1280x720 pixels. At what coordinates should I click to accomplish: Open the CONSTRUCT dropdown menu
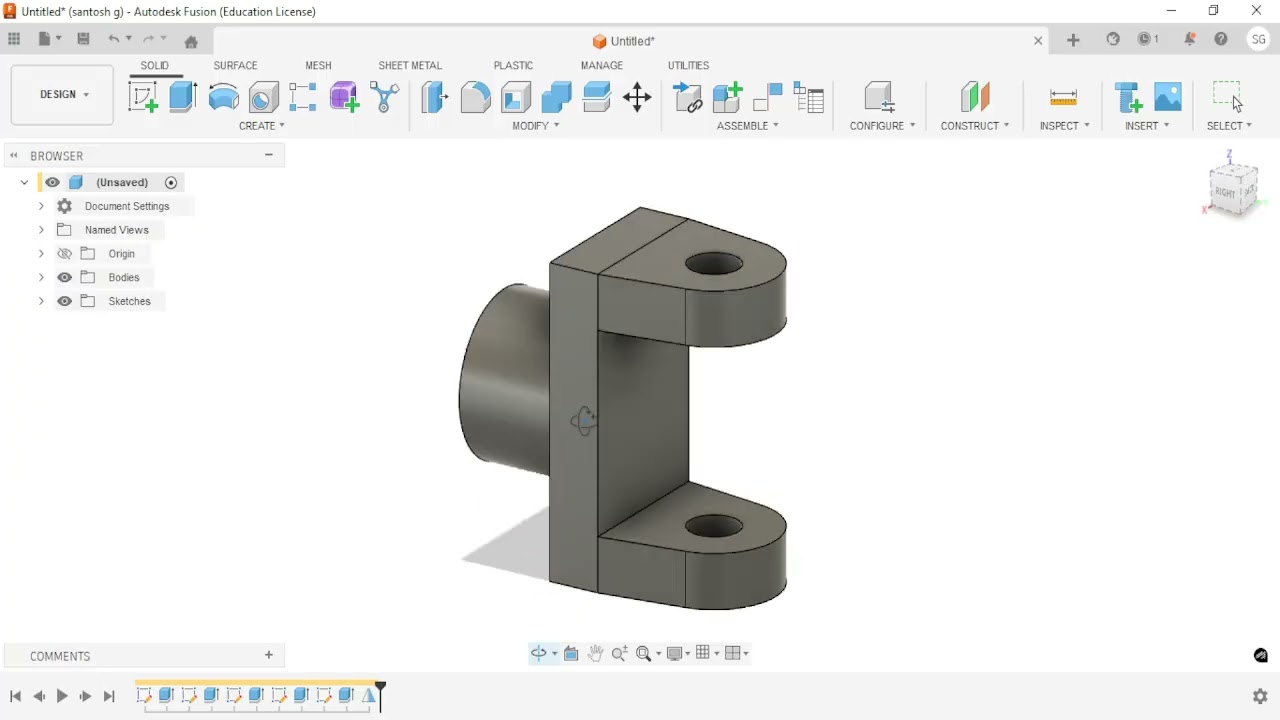click(x=975, y=126)
